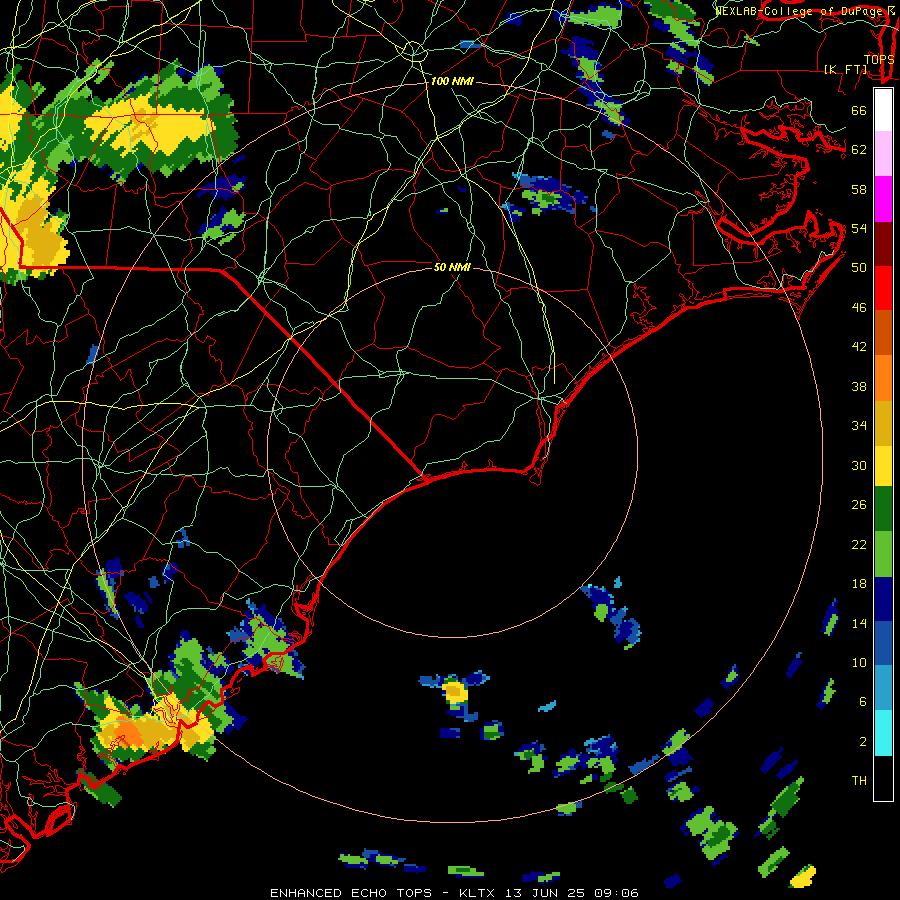Click the legend value '66'
900x900 pixels.
(859, 111)
